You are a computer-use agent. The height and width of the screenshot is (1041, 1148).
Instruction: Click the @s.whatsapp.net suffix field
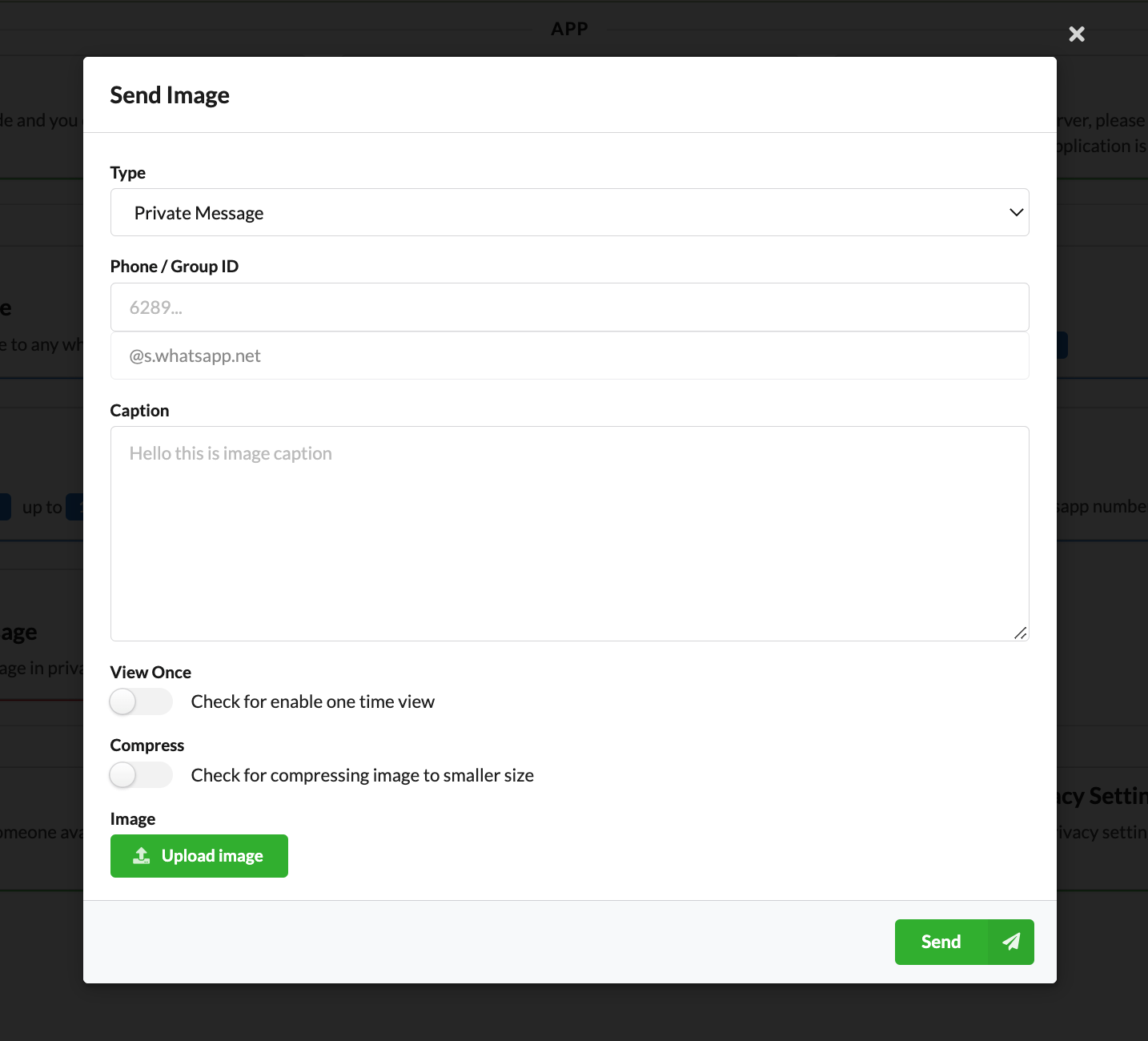click(569, 356)
